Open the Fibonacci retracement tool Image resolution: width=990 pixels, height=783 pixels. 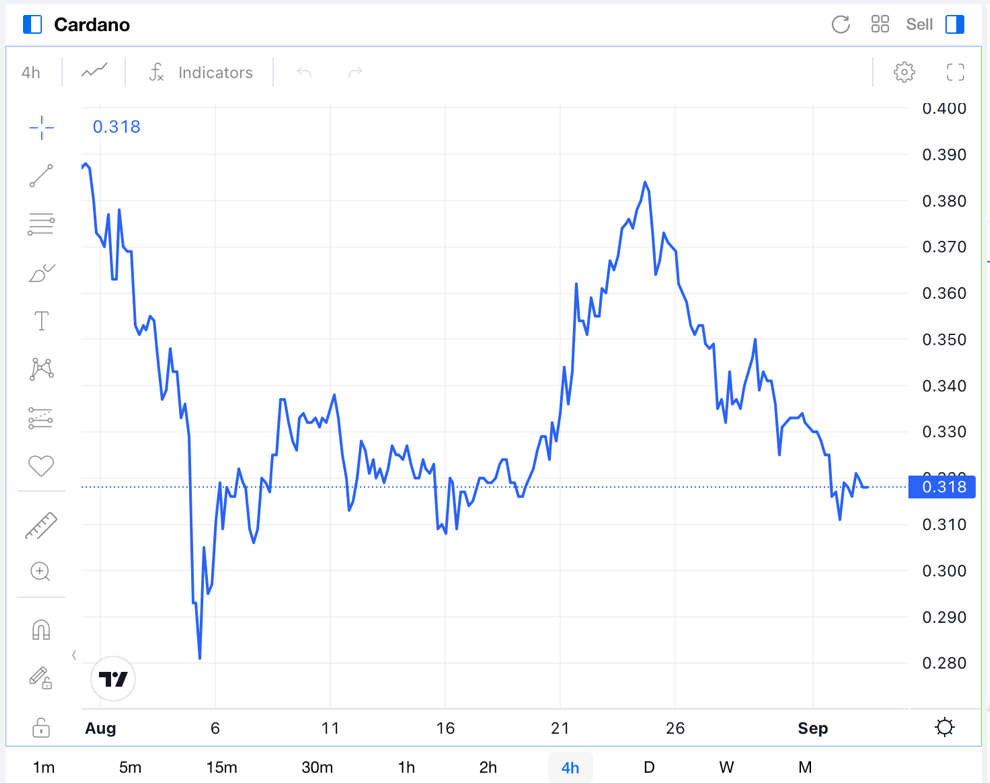coord(41,224)
